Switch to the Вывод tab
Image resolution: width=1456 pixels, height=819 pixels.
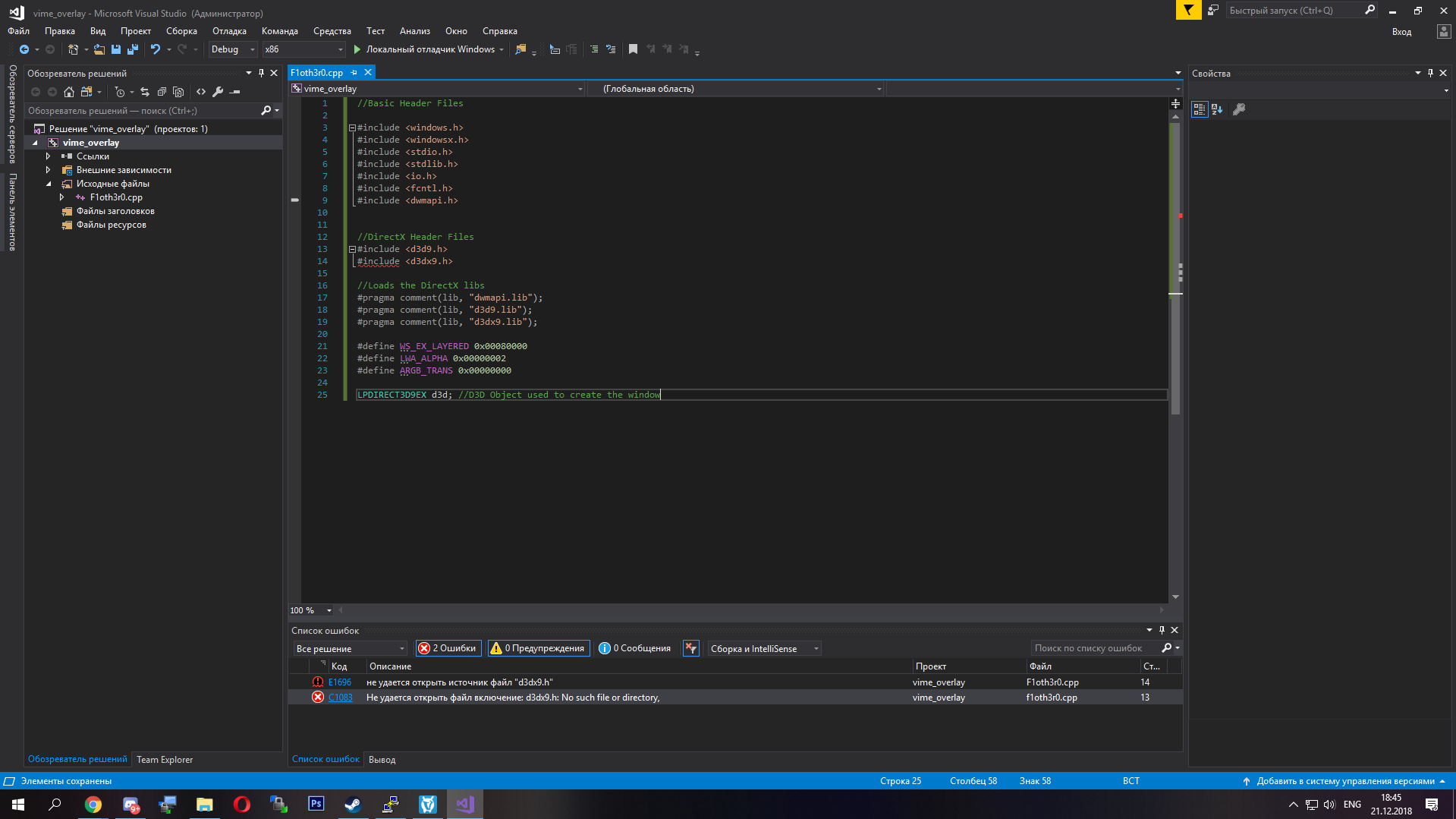(382, 760)
